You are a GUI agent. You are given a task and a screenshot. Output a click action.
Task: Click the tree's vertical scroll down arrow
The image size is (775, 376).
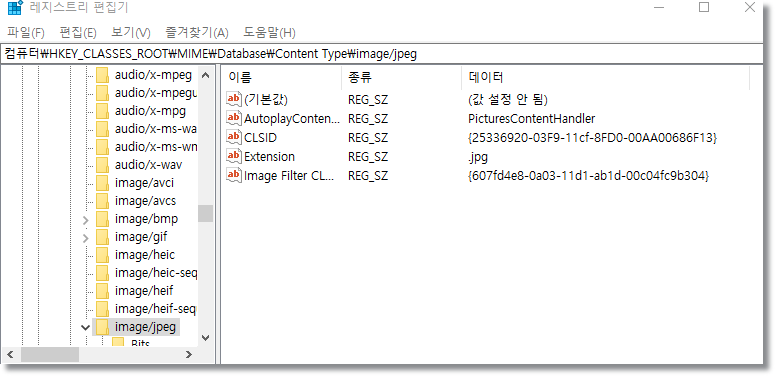coord(206,338)
